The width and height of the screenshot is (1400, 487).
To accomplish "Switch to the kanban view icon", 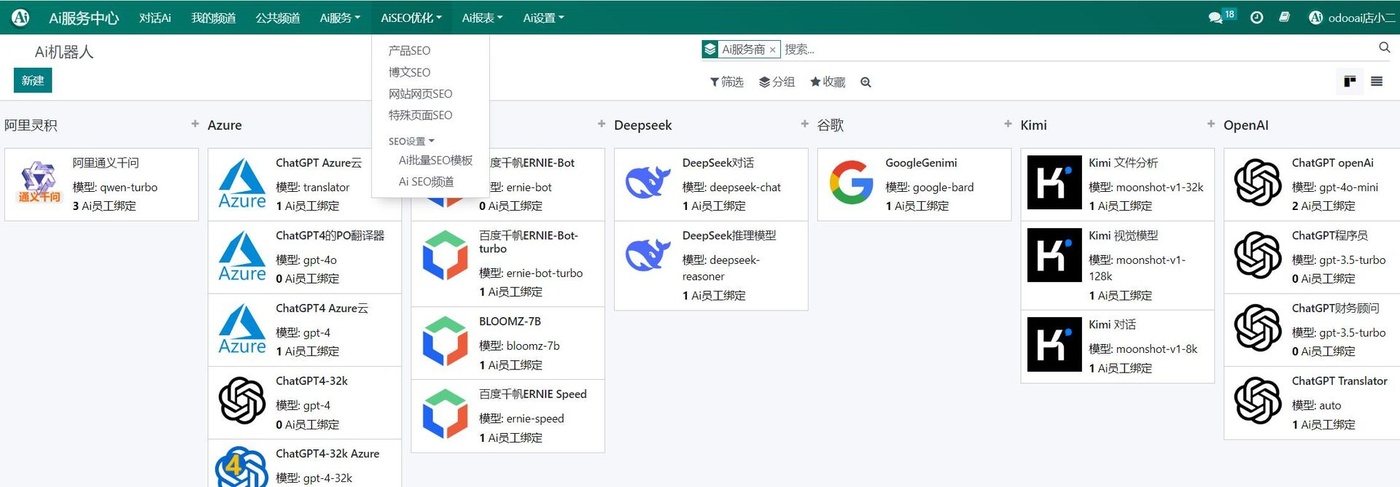I will [1350, 82].
